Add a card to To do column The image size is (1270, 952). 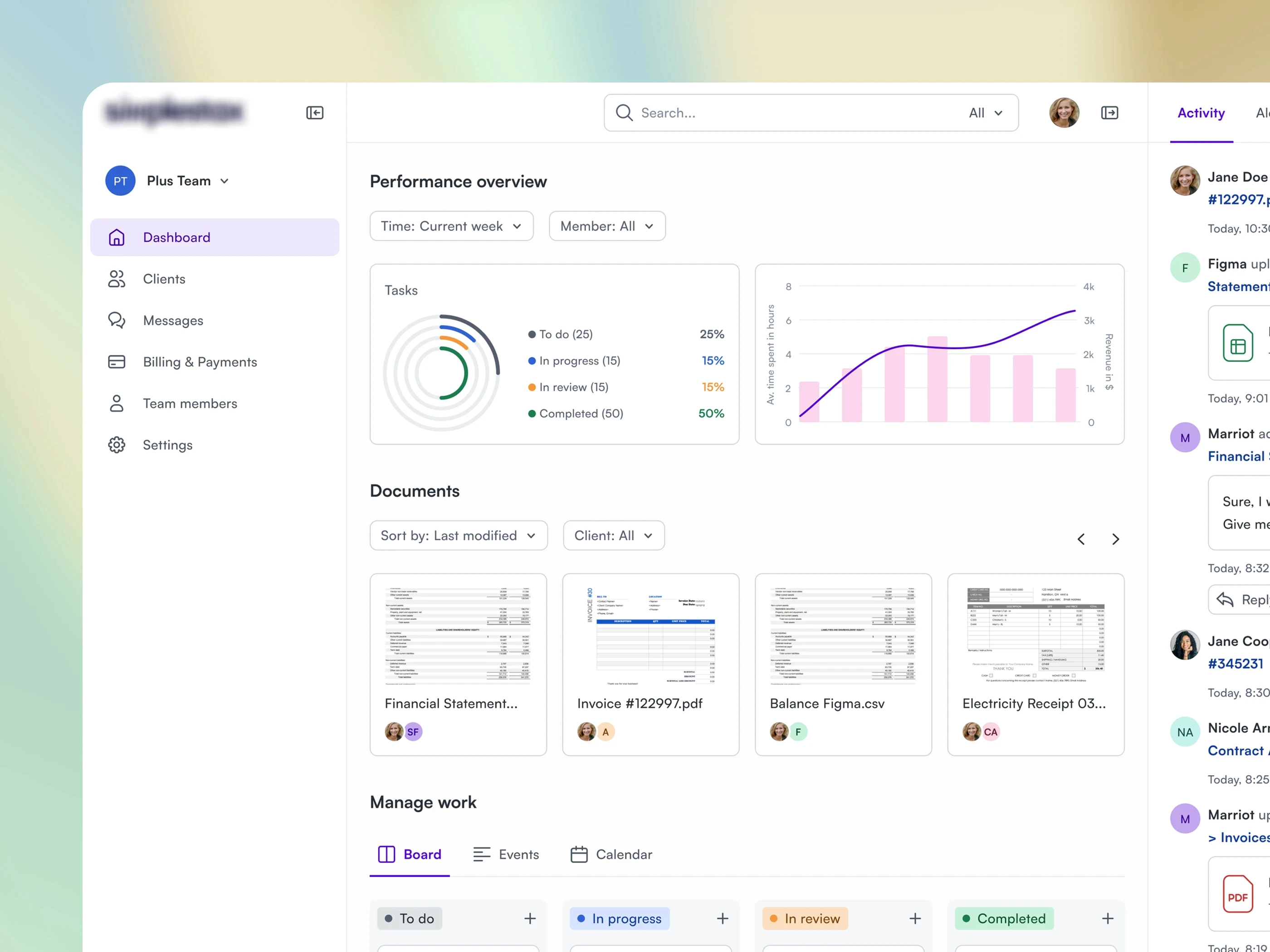point(530,919)
